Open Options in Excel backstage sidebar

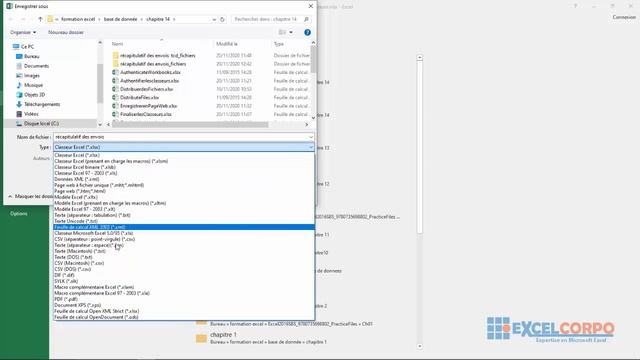[x=19, y=213]
